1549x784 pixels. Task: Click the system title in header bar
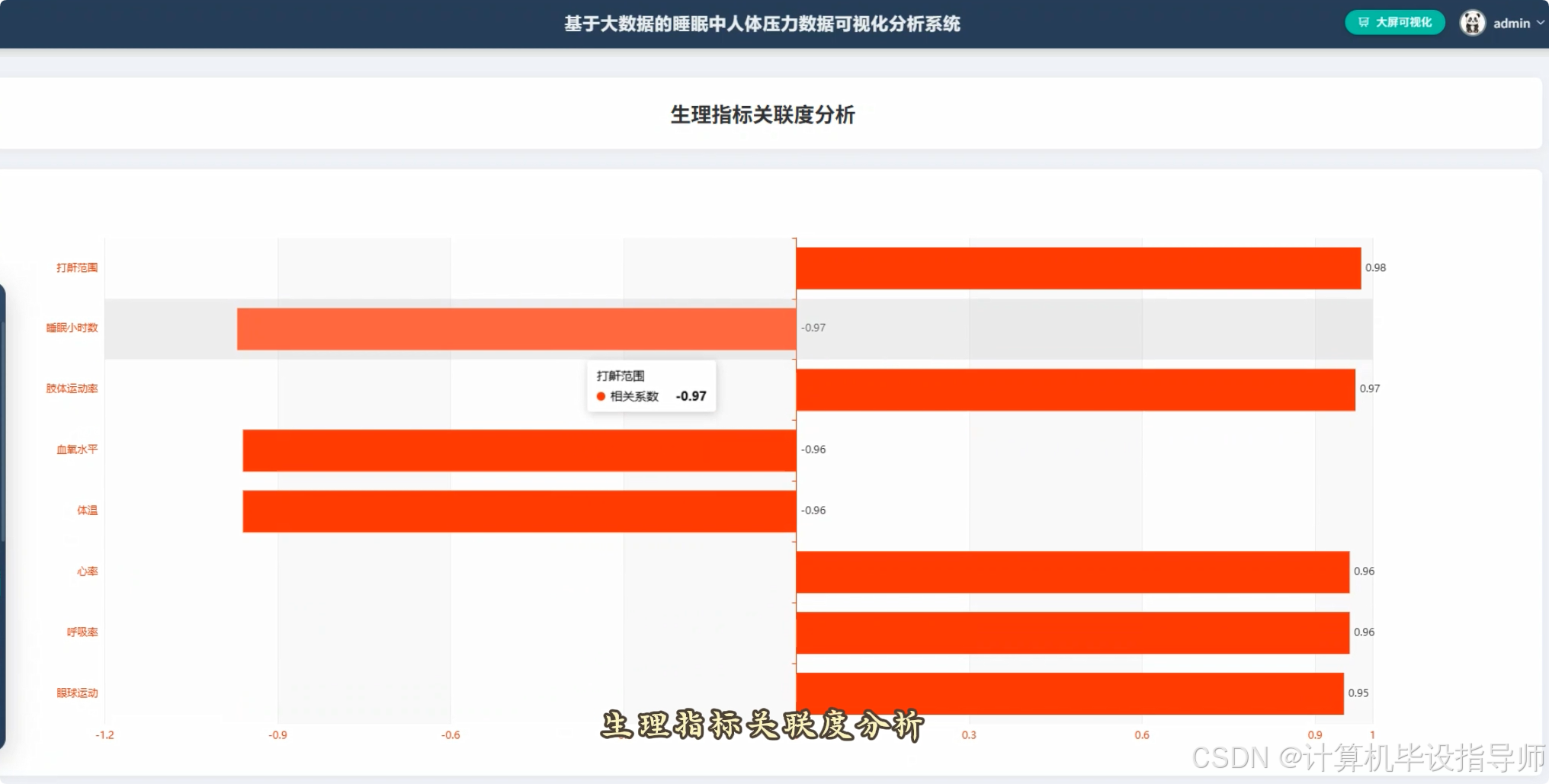[762, 24]
